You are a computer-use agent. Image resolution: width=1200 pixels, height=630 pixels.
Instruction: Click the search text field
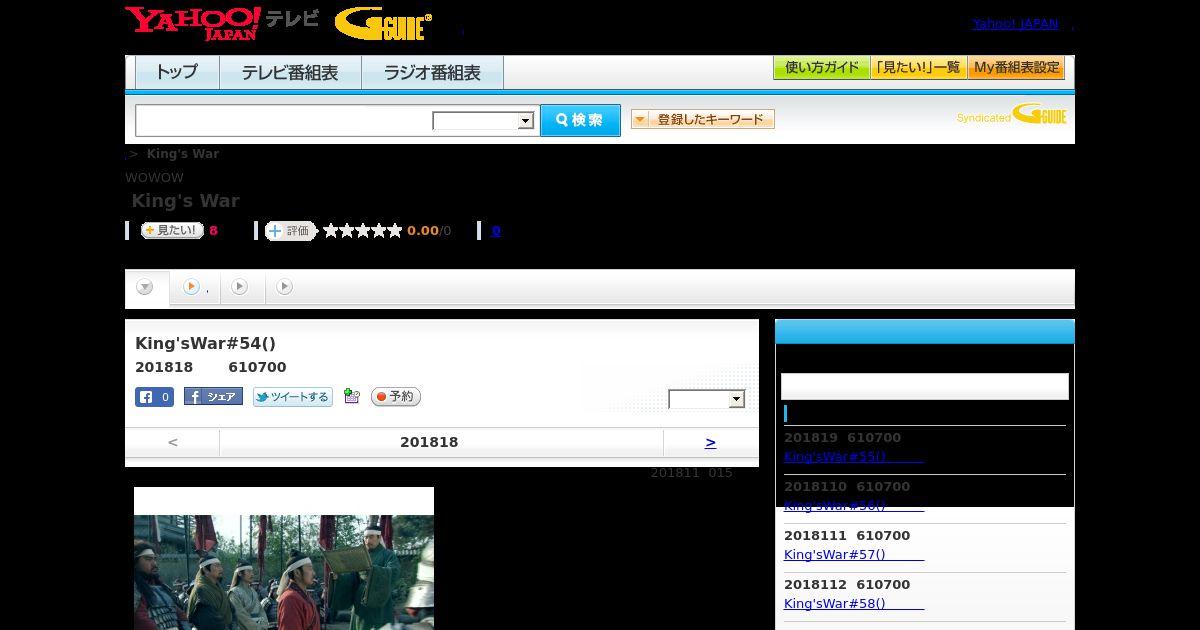pos(284,120)
